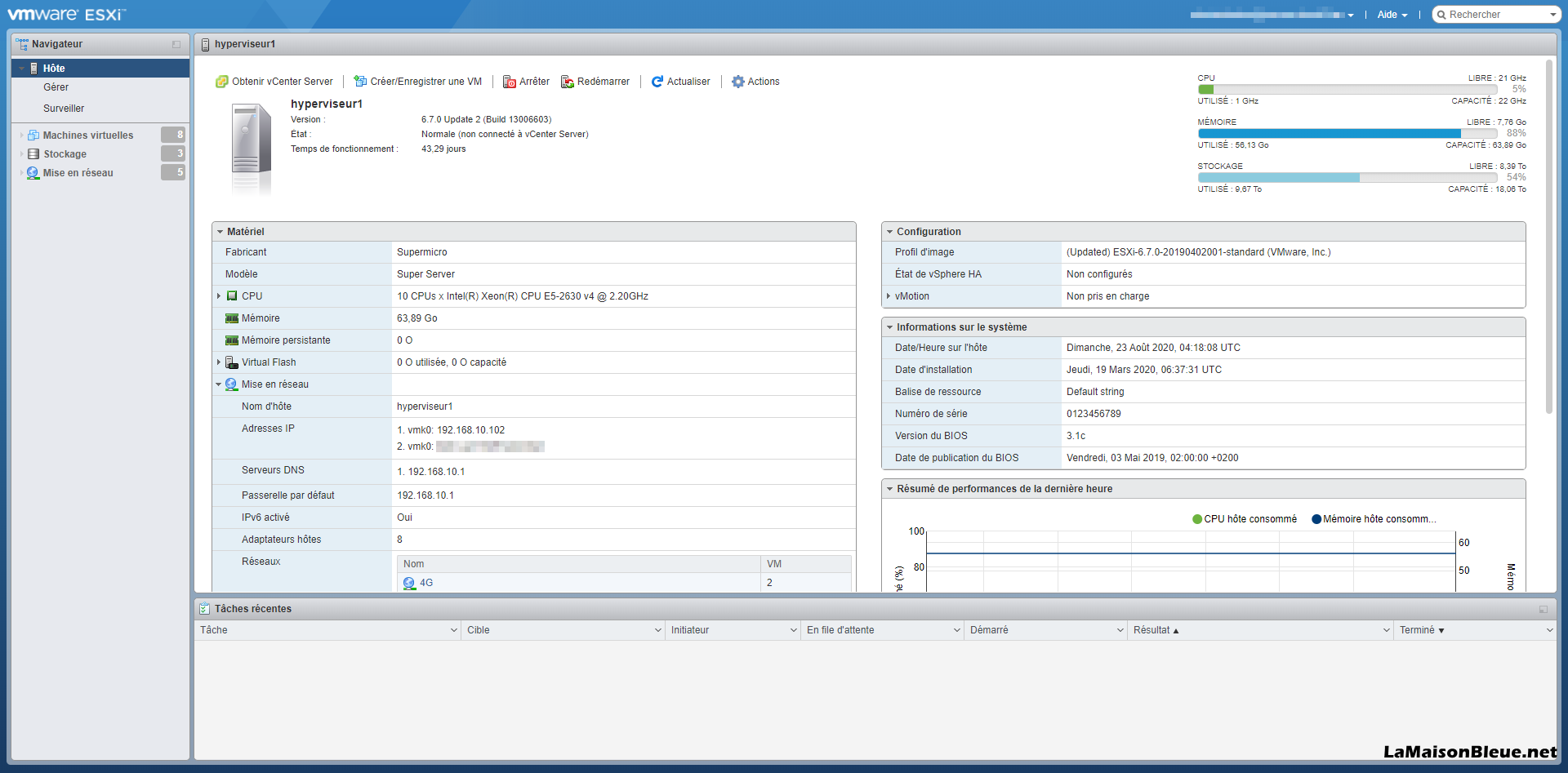Open the Aide dropdown menu
This screenshot has height=773, width=1568.
1392,15
